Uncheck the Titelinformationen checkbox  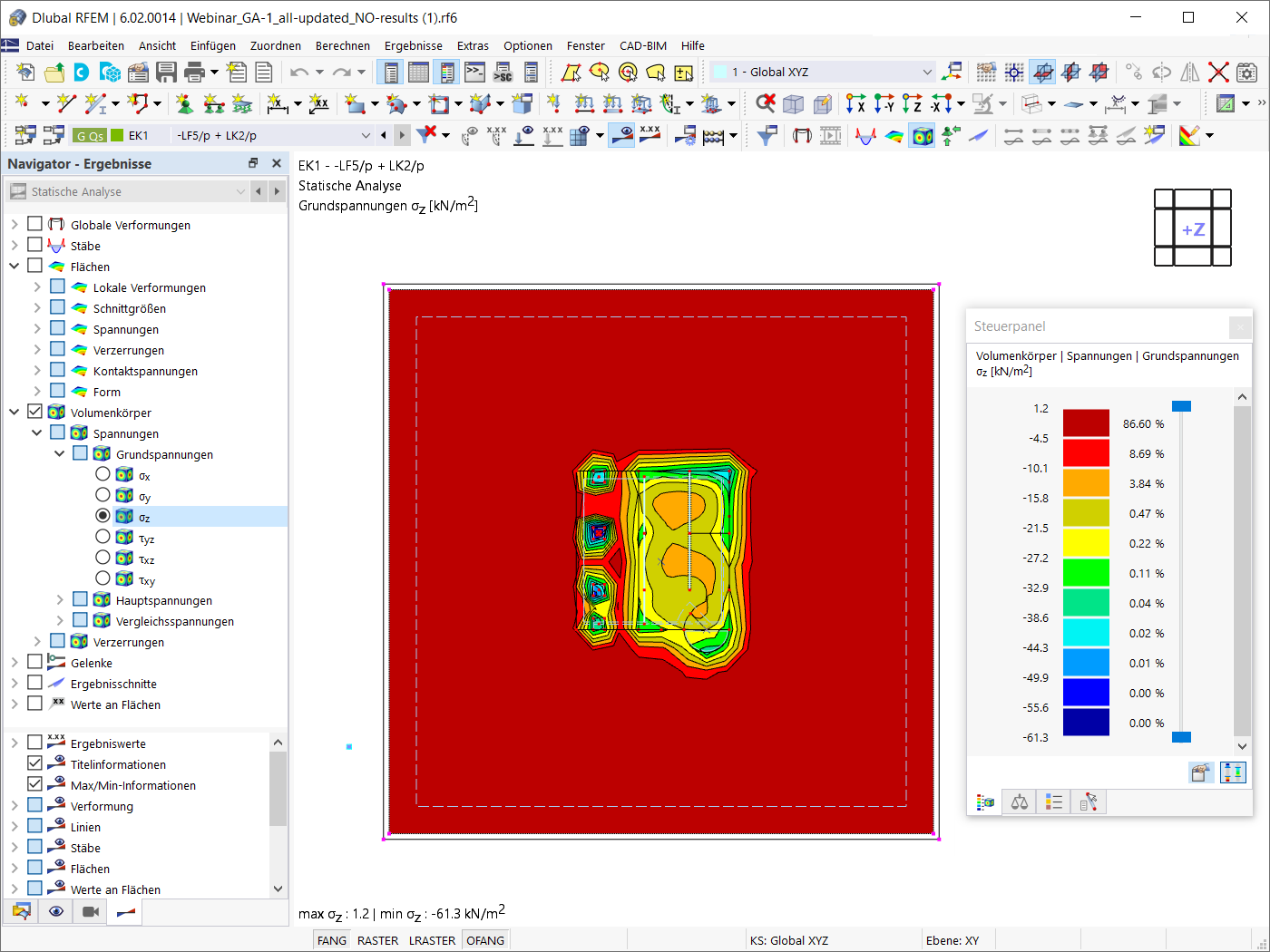click(34, 763)
